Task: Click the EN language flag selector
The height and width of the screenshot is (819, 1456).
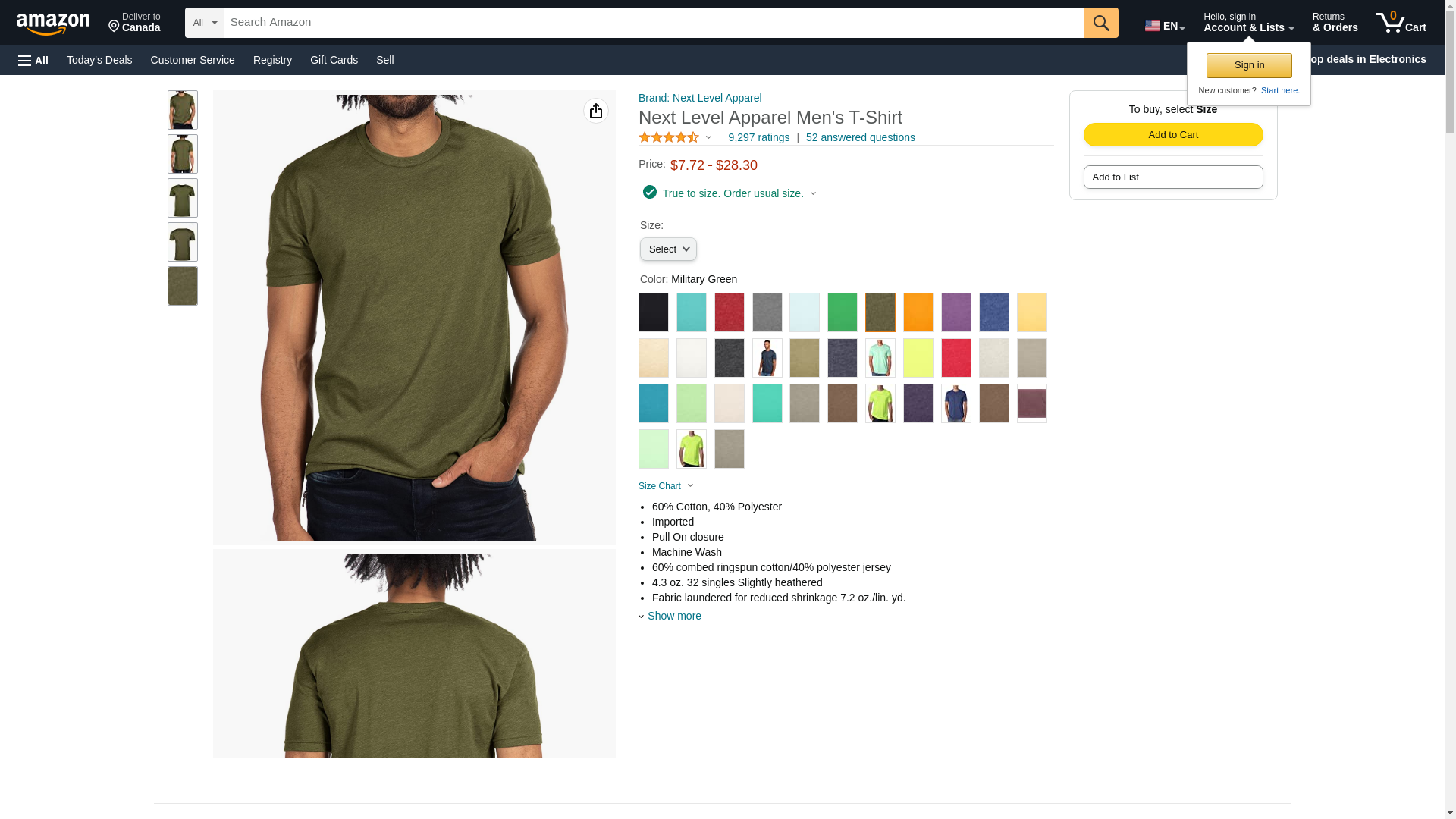Action: pos(1165,26)
